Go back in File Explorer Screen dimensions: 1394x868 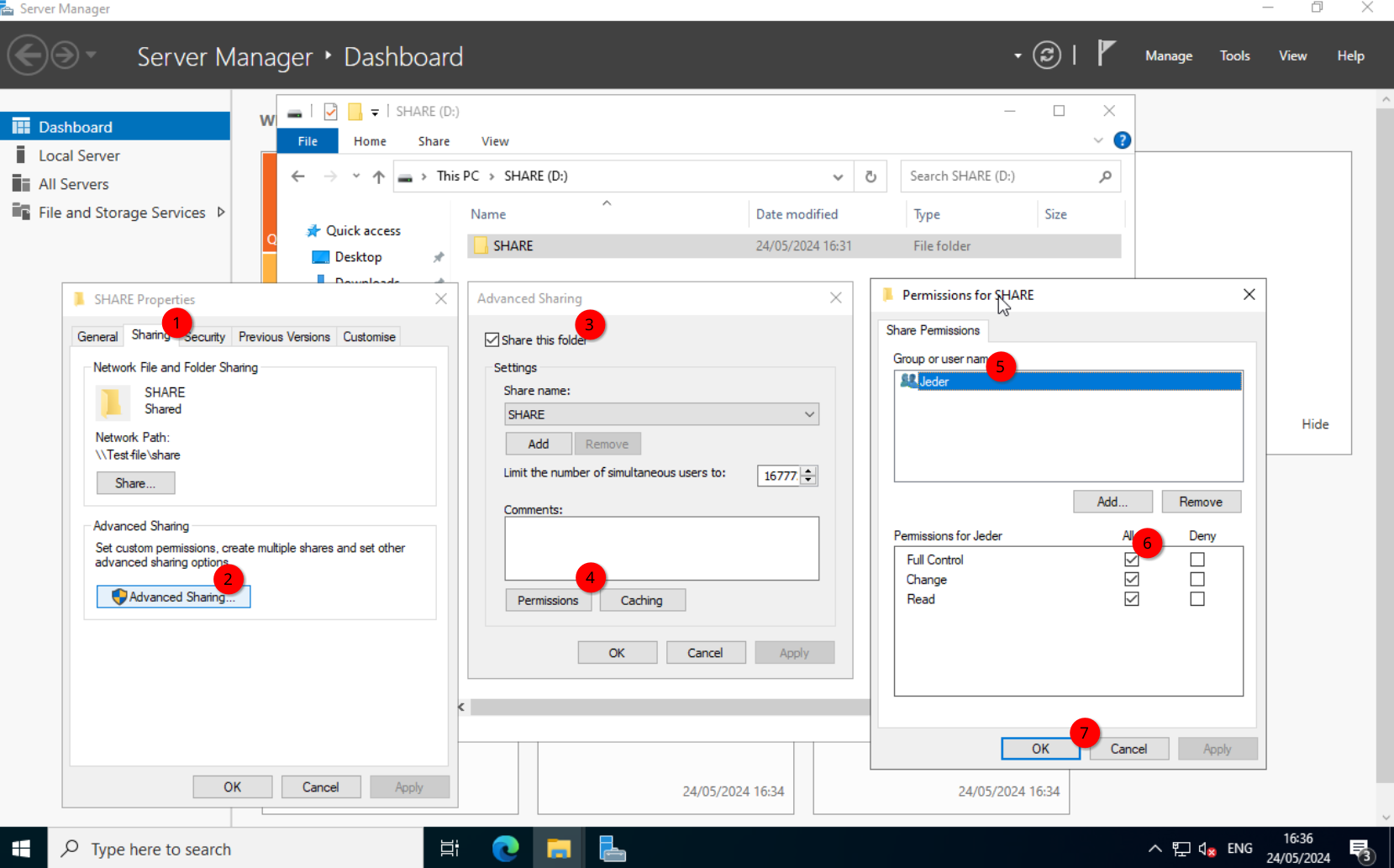coord(298,176)
